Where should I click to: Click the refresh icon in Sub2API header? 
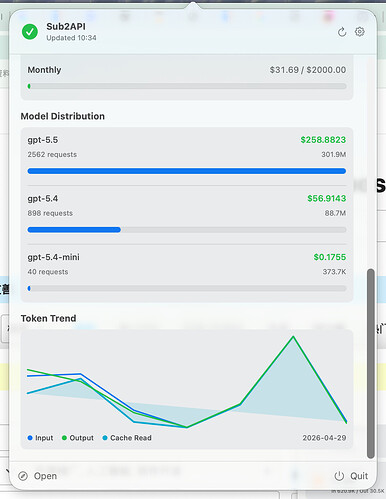[342, 32]
